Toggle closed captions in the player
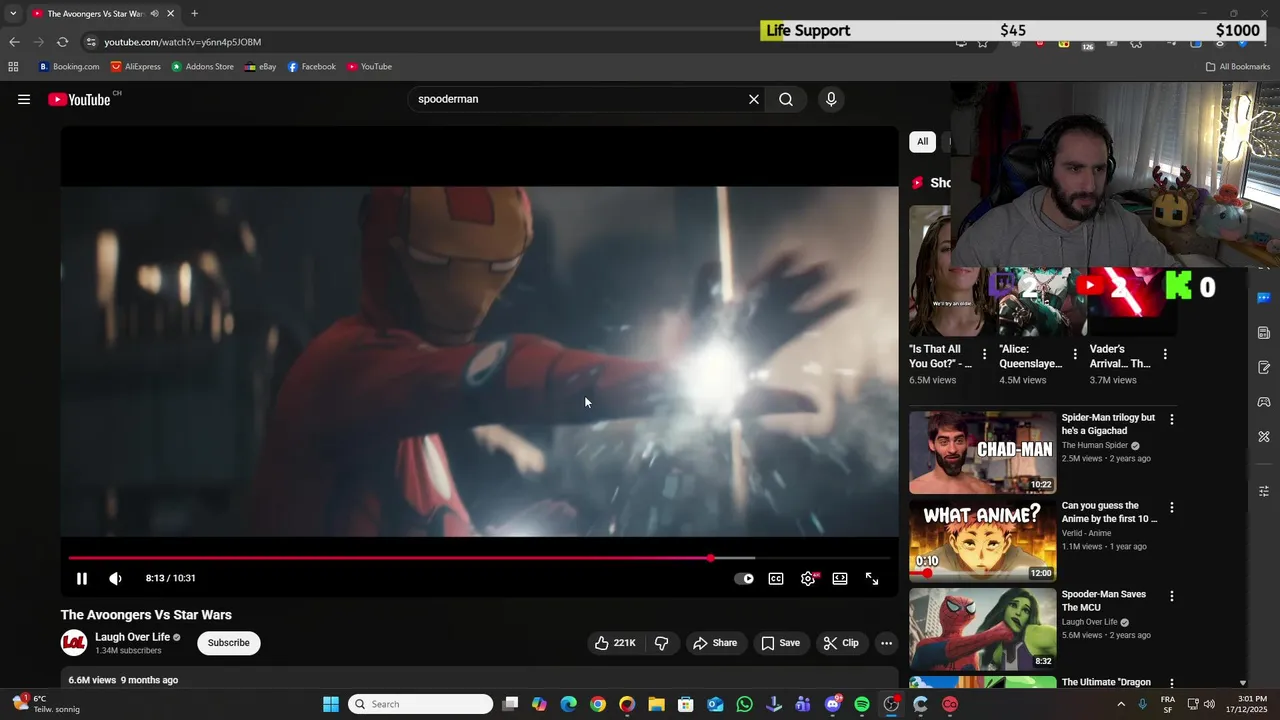This screenshot has width=1280, height=720. (x=776, y=578)
